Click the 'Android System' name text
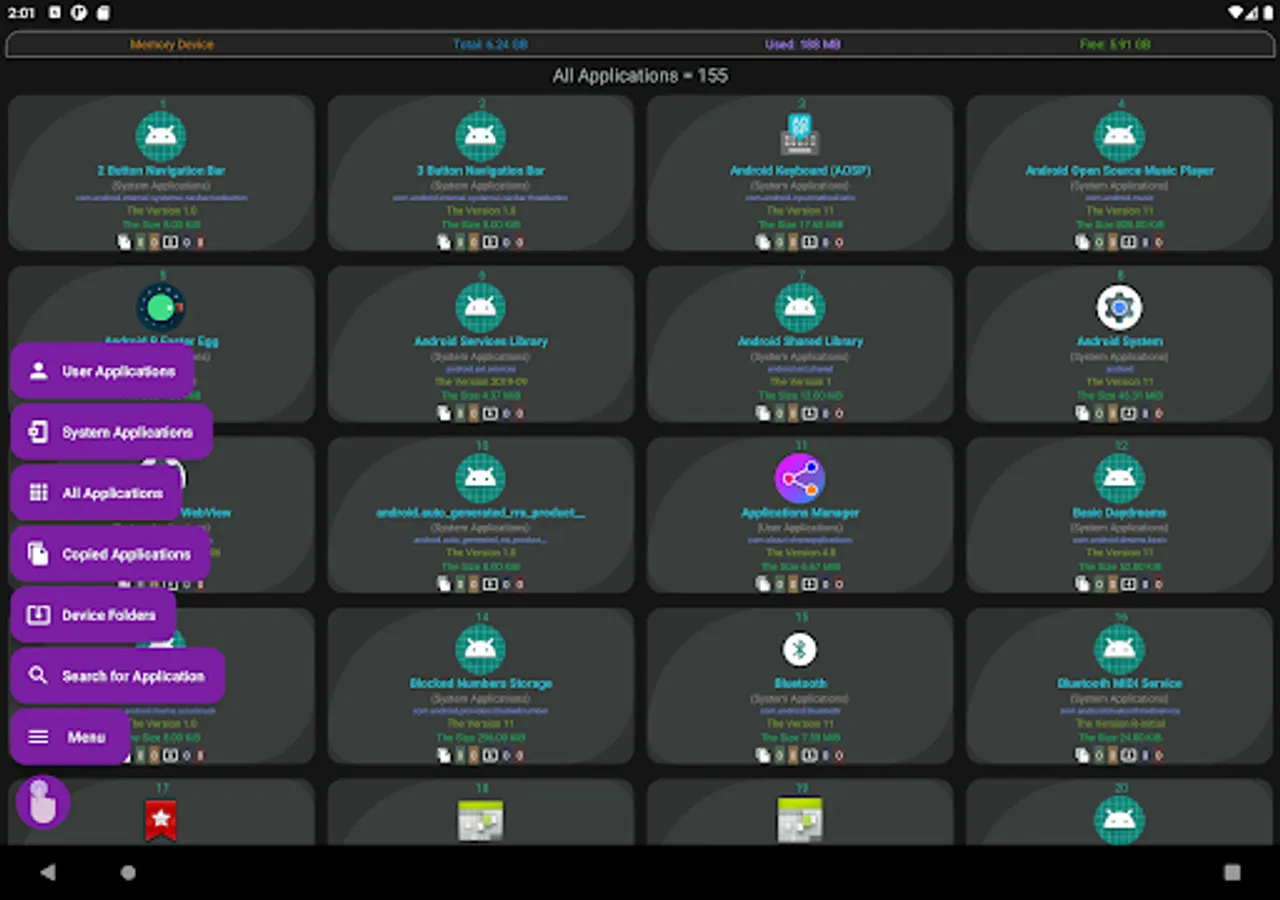Screen dimensions: 1280x900 1119,342
